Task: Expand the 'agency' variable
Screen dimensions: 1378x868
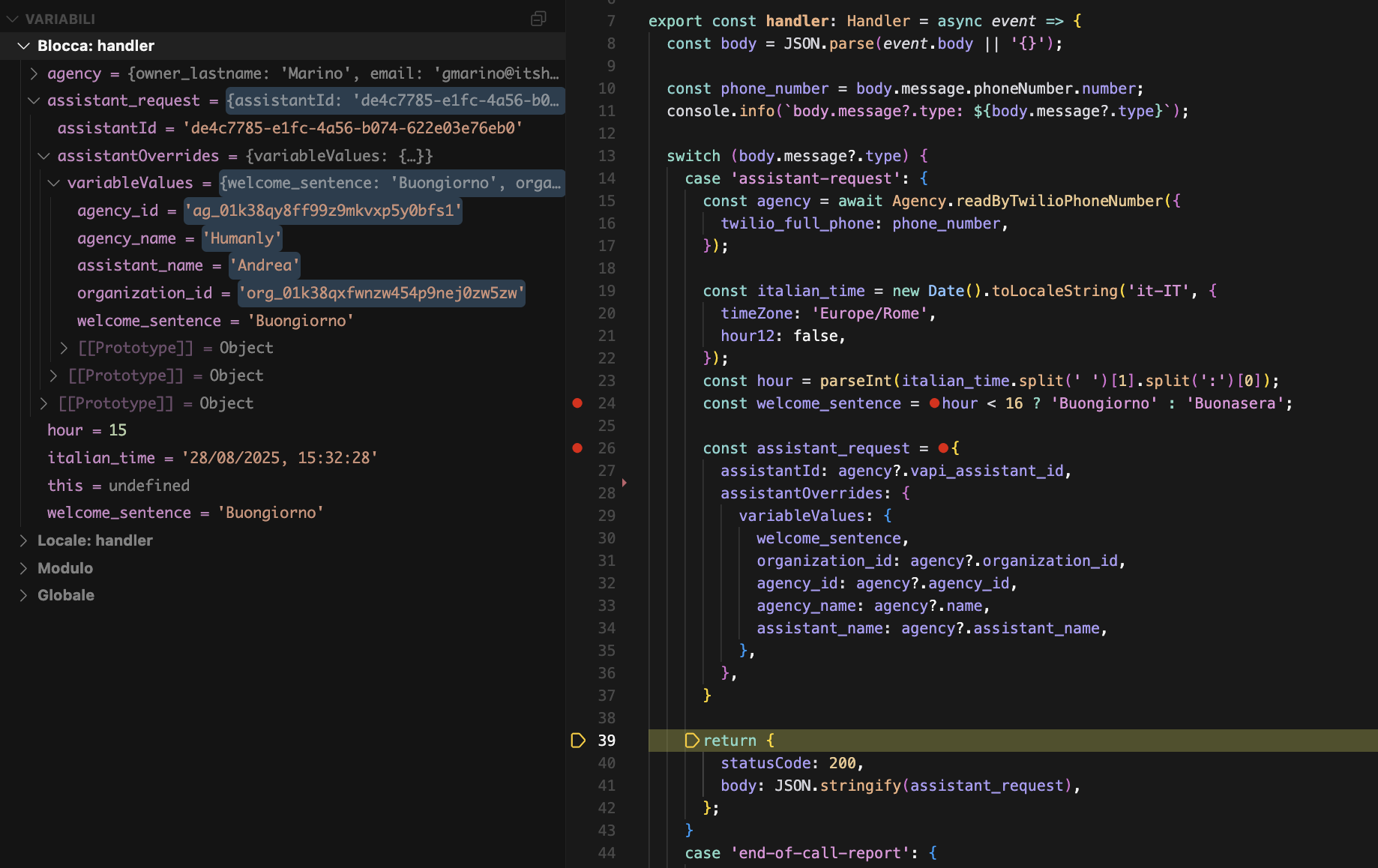Action: (x=34, y=73)
